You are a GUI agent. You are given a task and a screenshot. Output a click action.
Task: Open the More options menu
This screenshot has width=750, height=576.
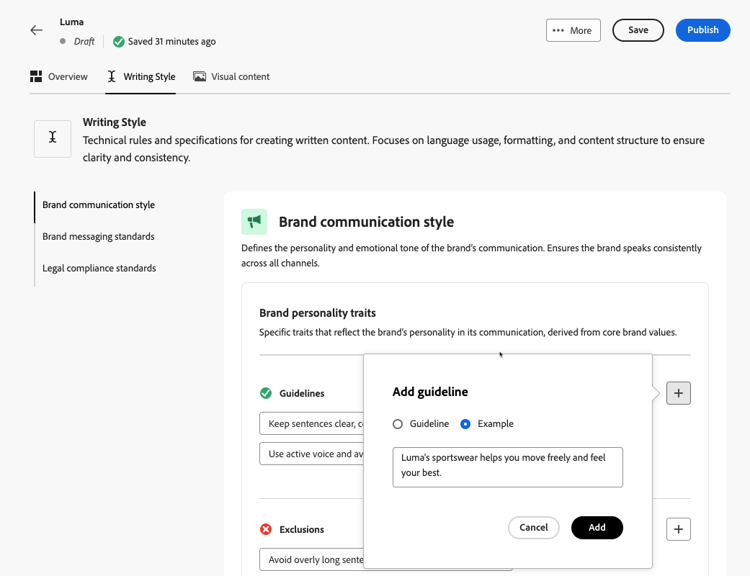tap(573, 30)
